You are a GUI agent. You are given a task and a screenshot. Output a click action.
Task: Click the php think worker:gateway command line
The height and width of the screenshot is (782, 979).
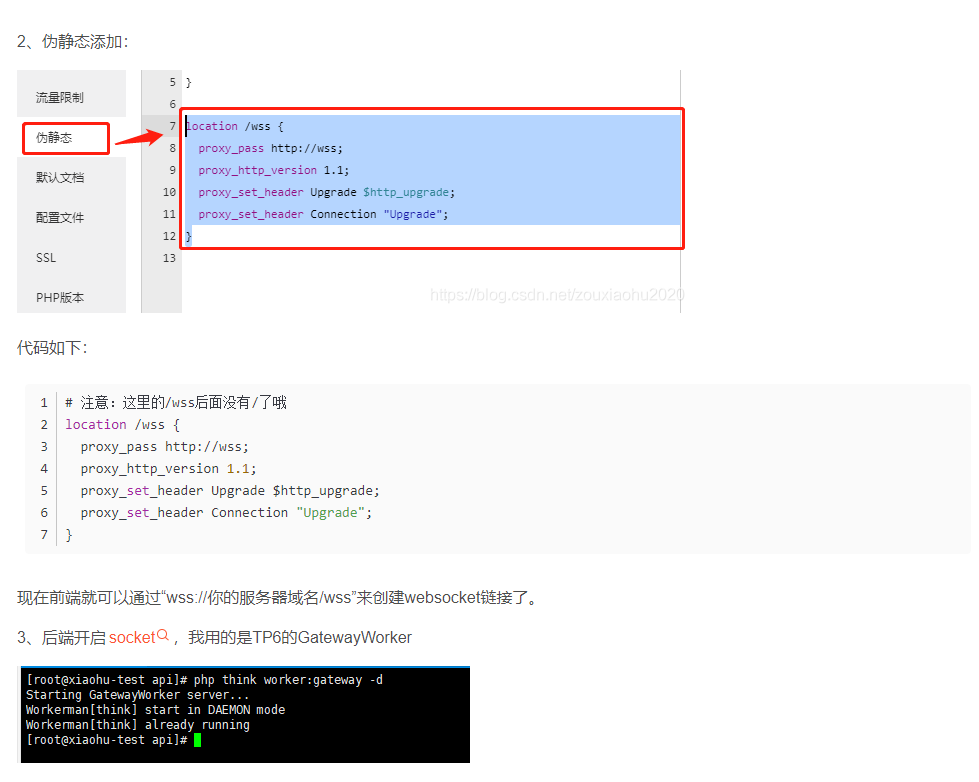pyautogui.click(x=288, y=680)
